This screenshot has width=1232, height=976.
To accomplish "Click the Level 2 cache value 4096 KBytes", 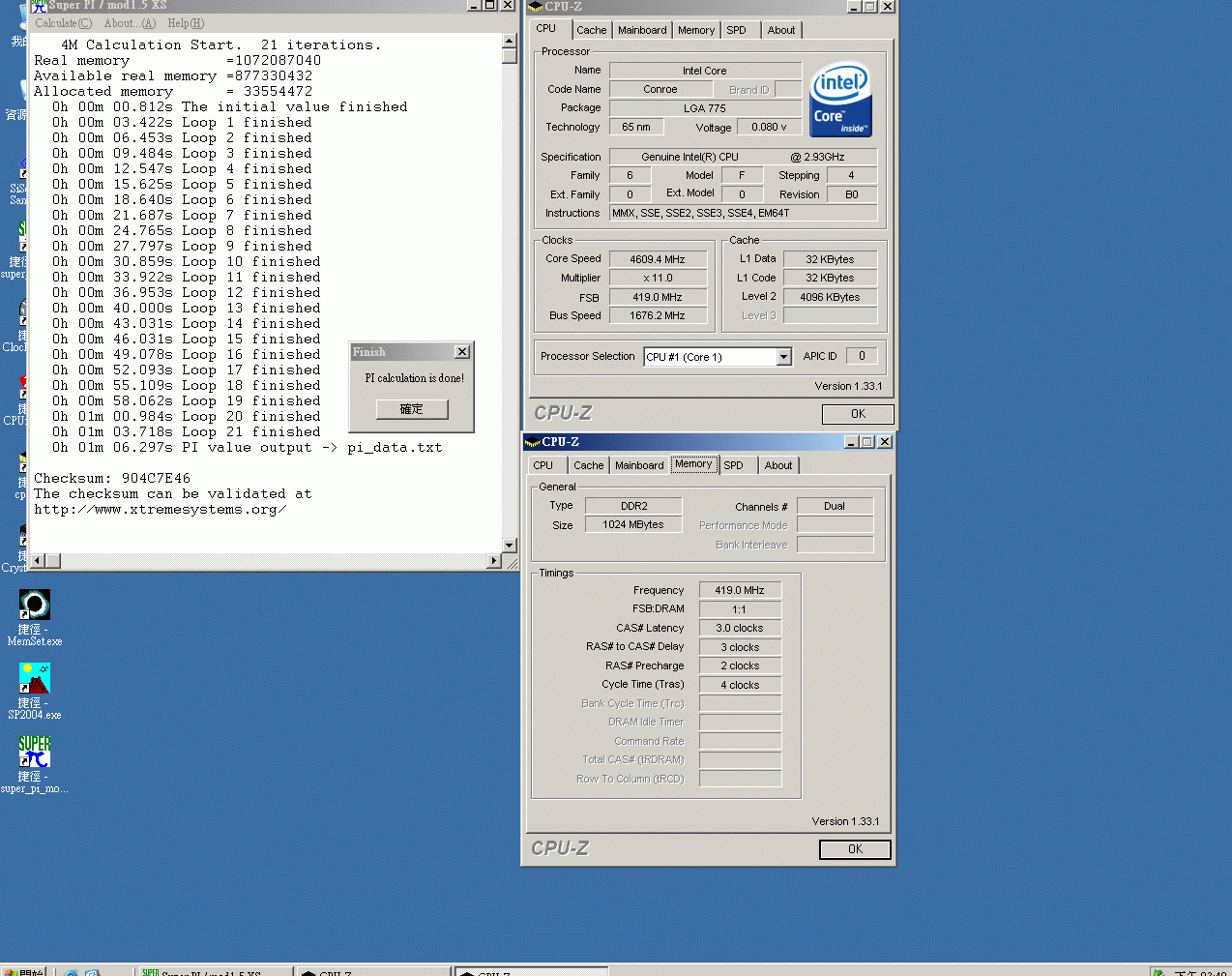I will coord(830,297).
